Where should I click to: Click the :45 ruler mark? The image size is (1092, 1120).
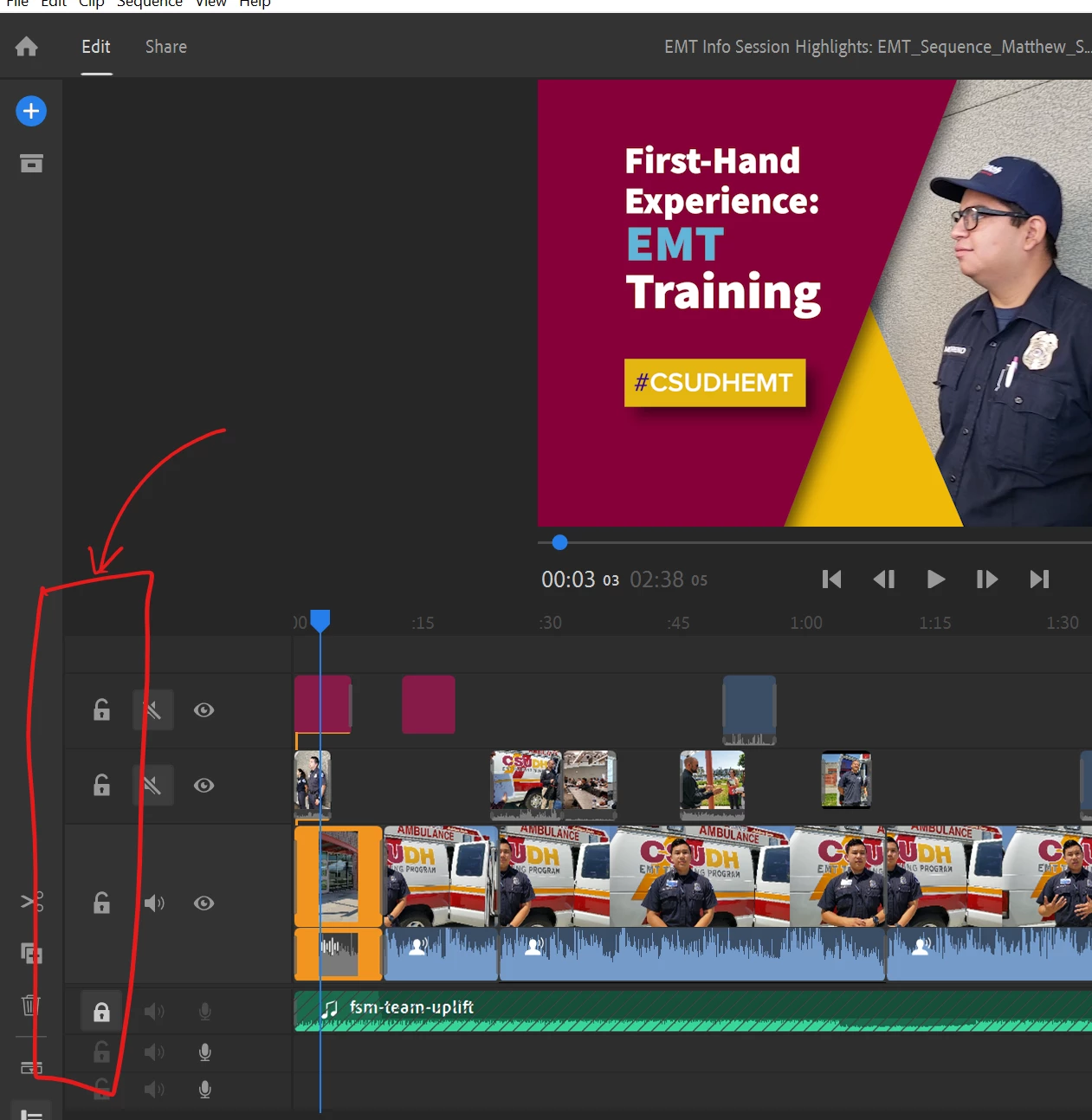(x=678, y=623)
